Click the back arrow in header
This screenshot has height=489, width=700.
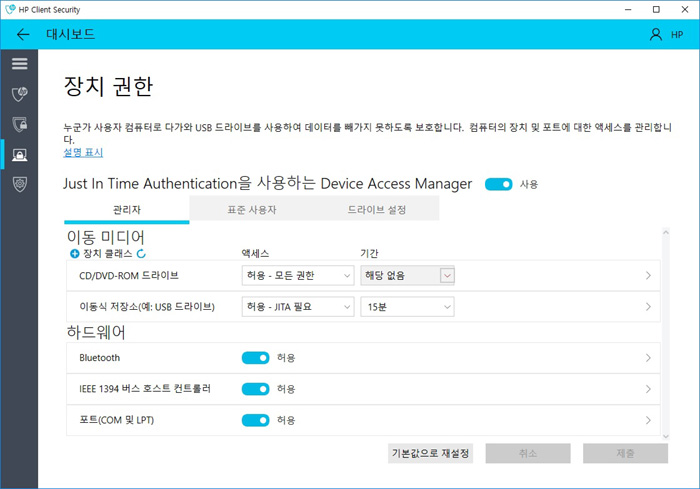24,34
